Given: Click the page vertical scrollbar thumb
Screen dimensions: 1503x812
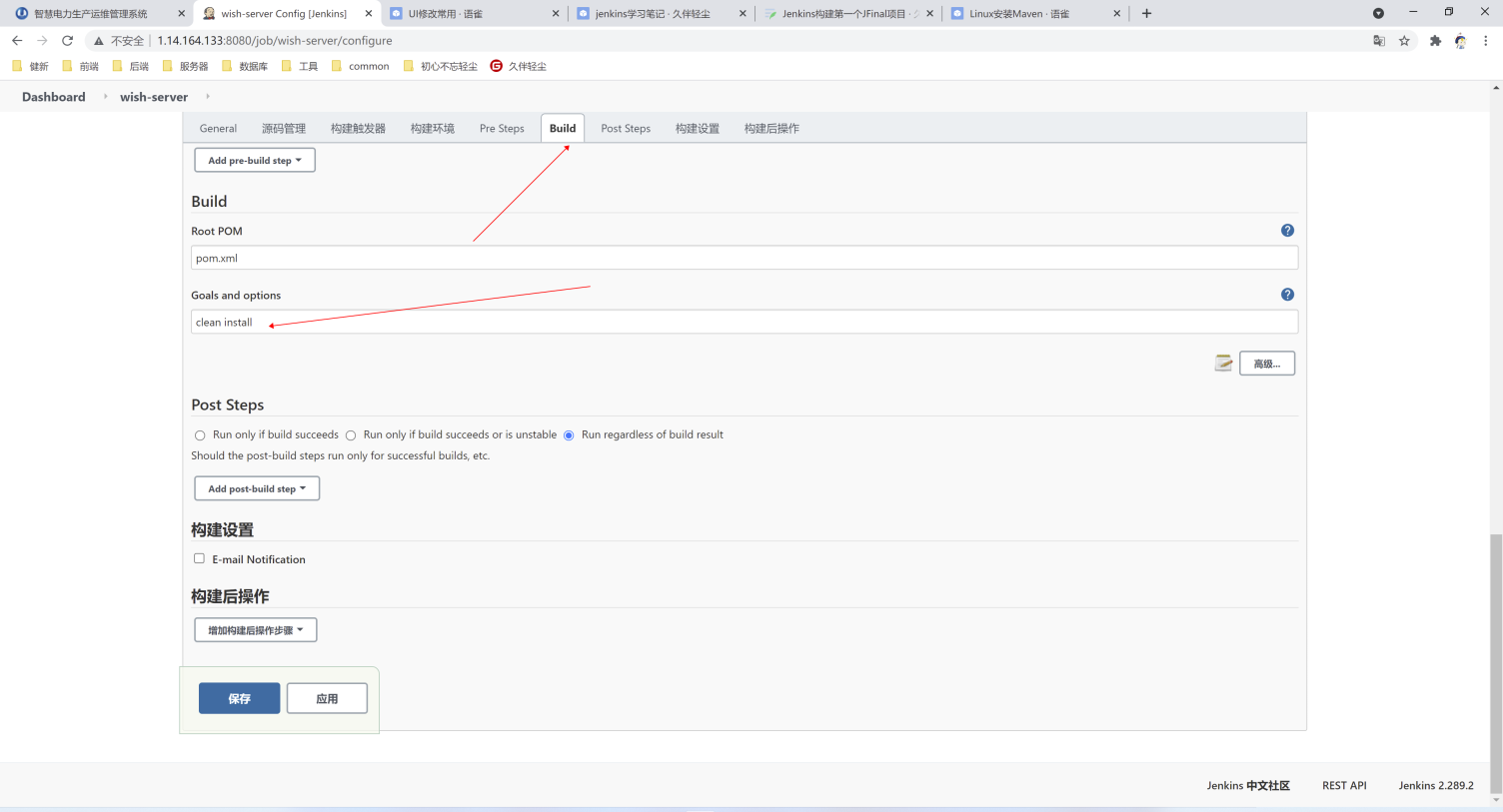Looking at the screenshot, I should [1495, 659].
